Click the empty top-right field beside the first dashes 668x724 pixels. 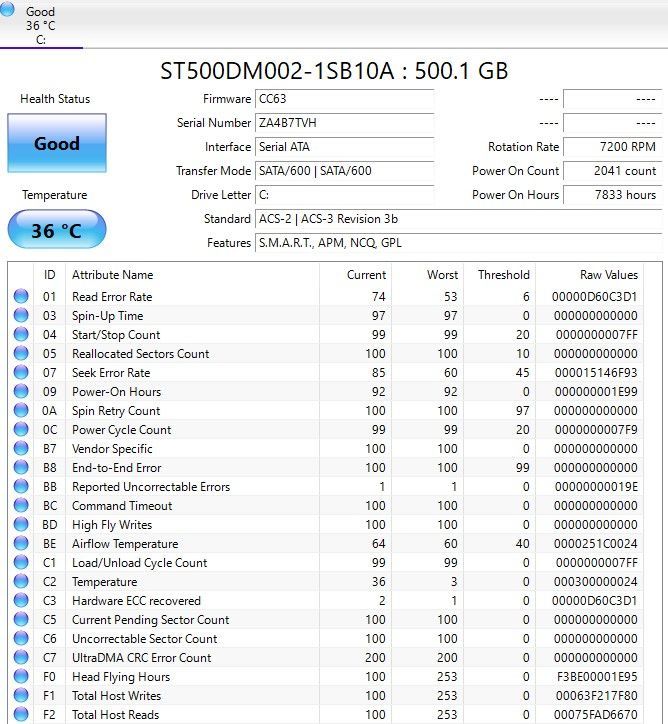click(x=613, y=99)
